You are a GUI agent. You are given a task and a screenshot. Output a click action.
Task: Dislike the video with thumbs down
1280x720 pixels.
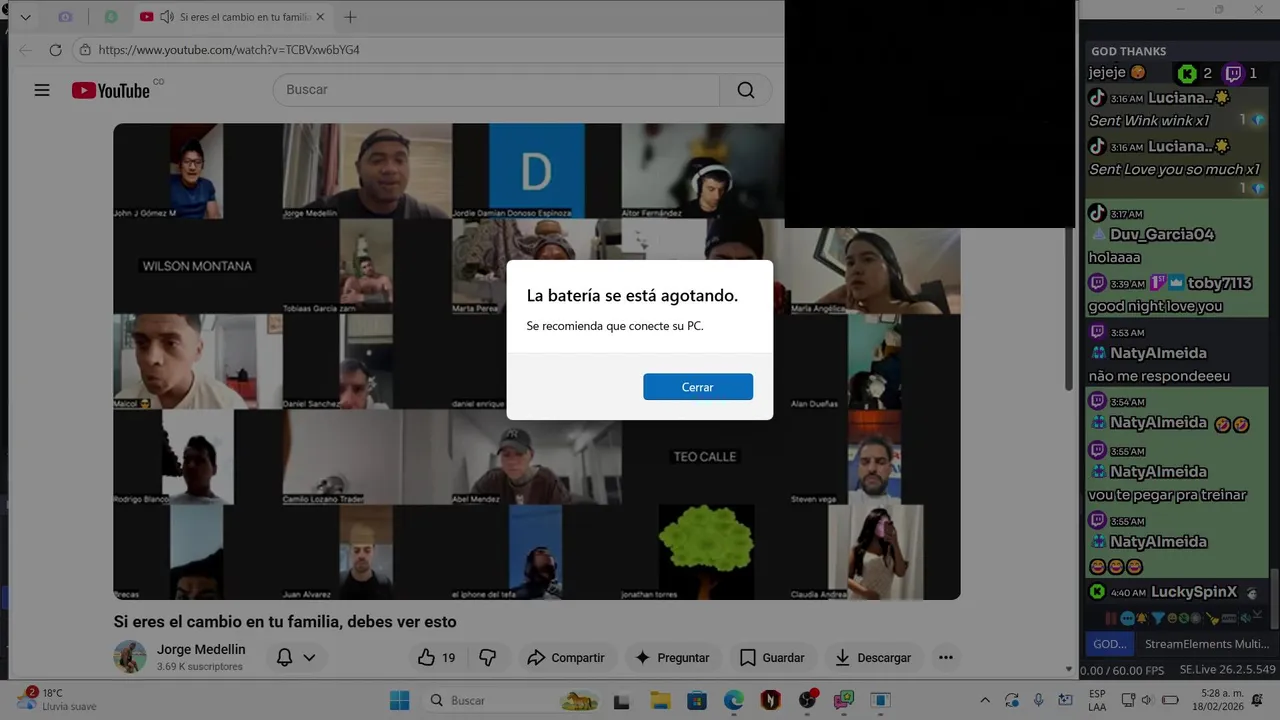[488, 657]
